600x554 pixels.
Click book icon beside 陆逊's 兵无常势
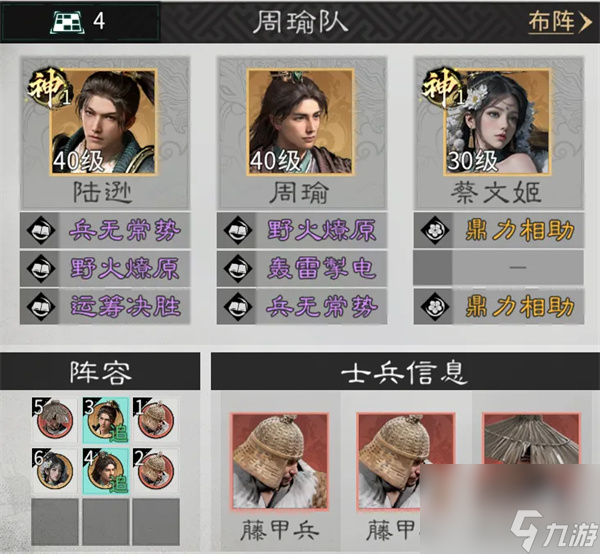pos(41,231)
